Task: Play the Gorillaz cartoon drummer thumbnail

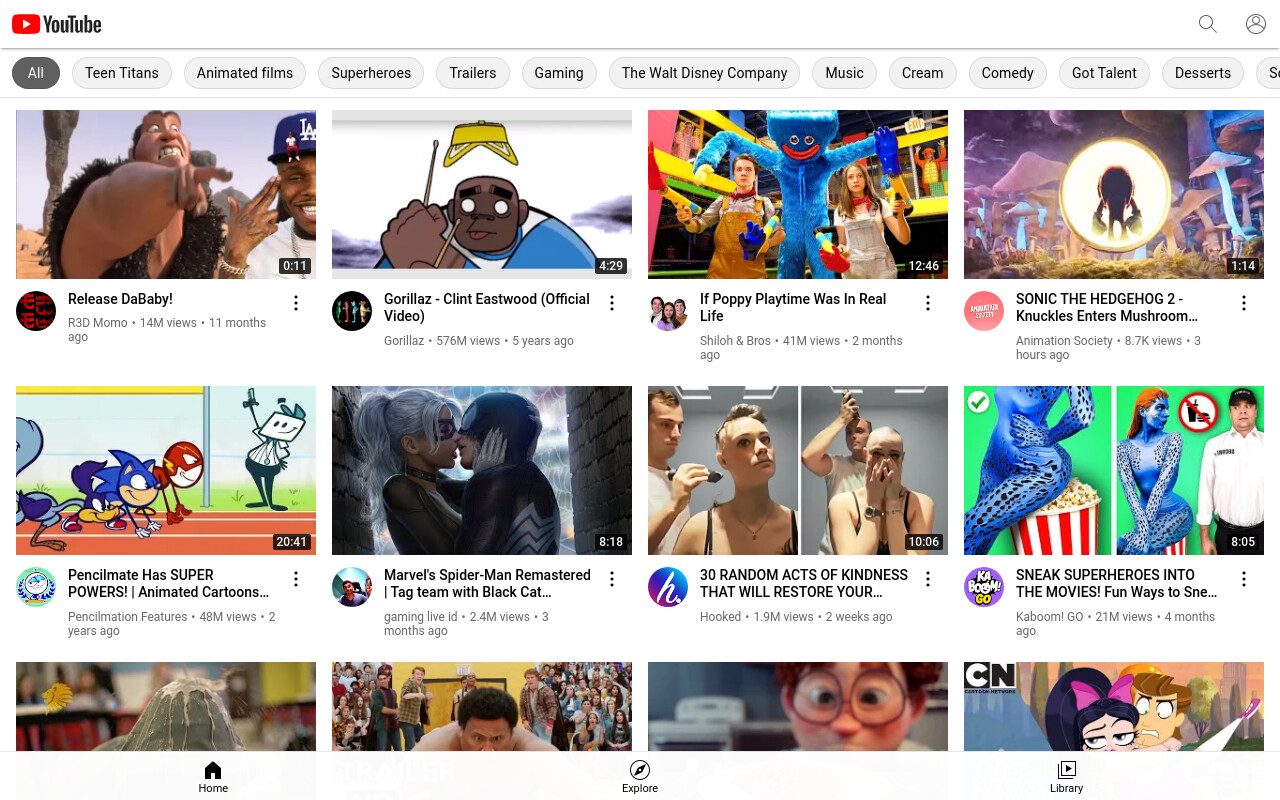Action: tap(482, 194)
